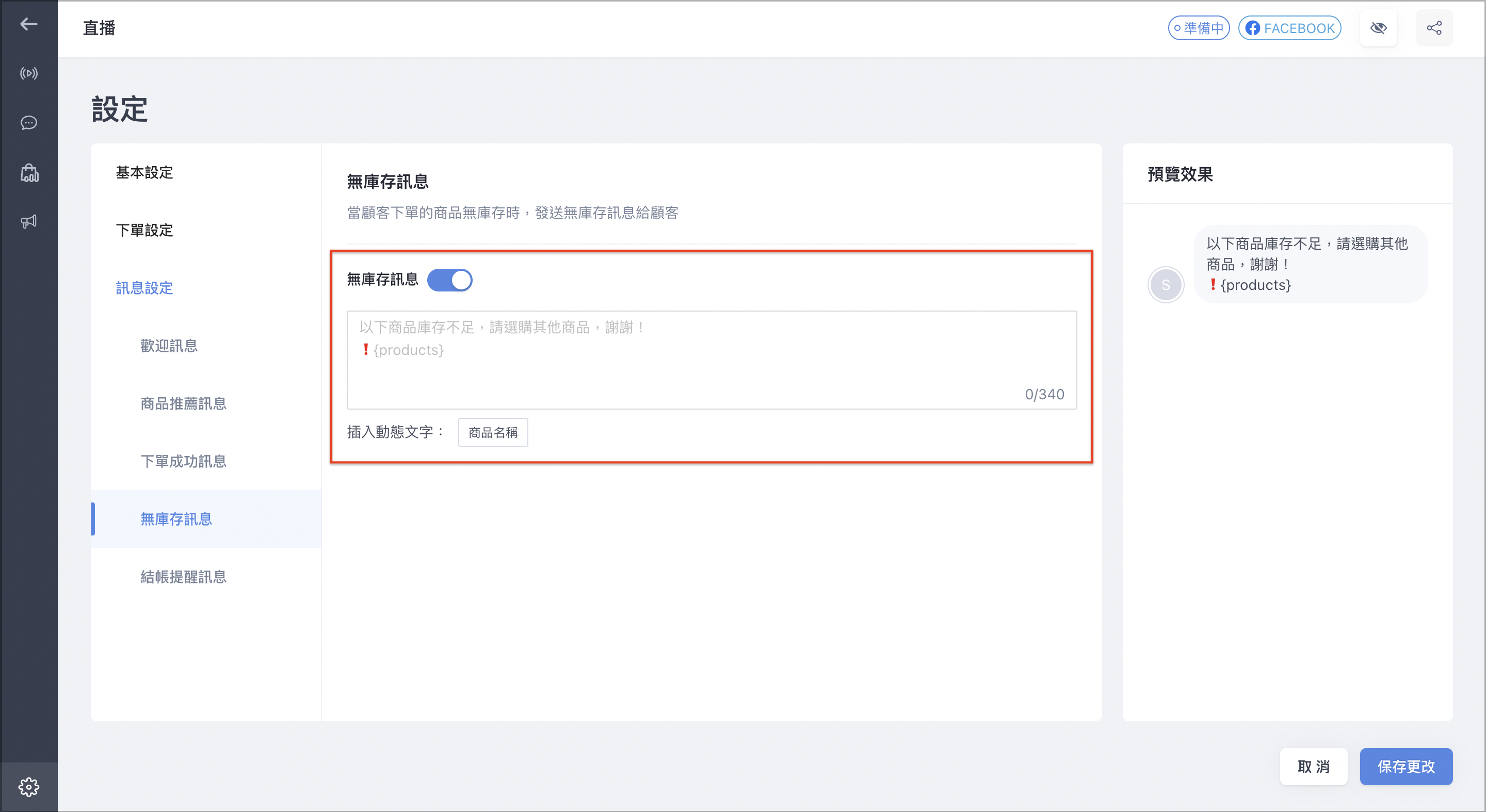The height and width of the screenshot is (812, 1486).
Task: Select the 訊息設定 menu section
Action: (x=144, y=288)
